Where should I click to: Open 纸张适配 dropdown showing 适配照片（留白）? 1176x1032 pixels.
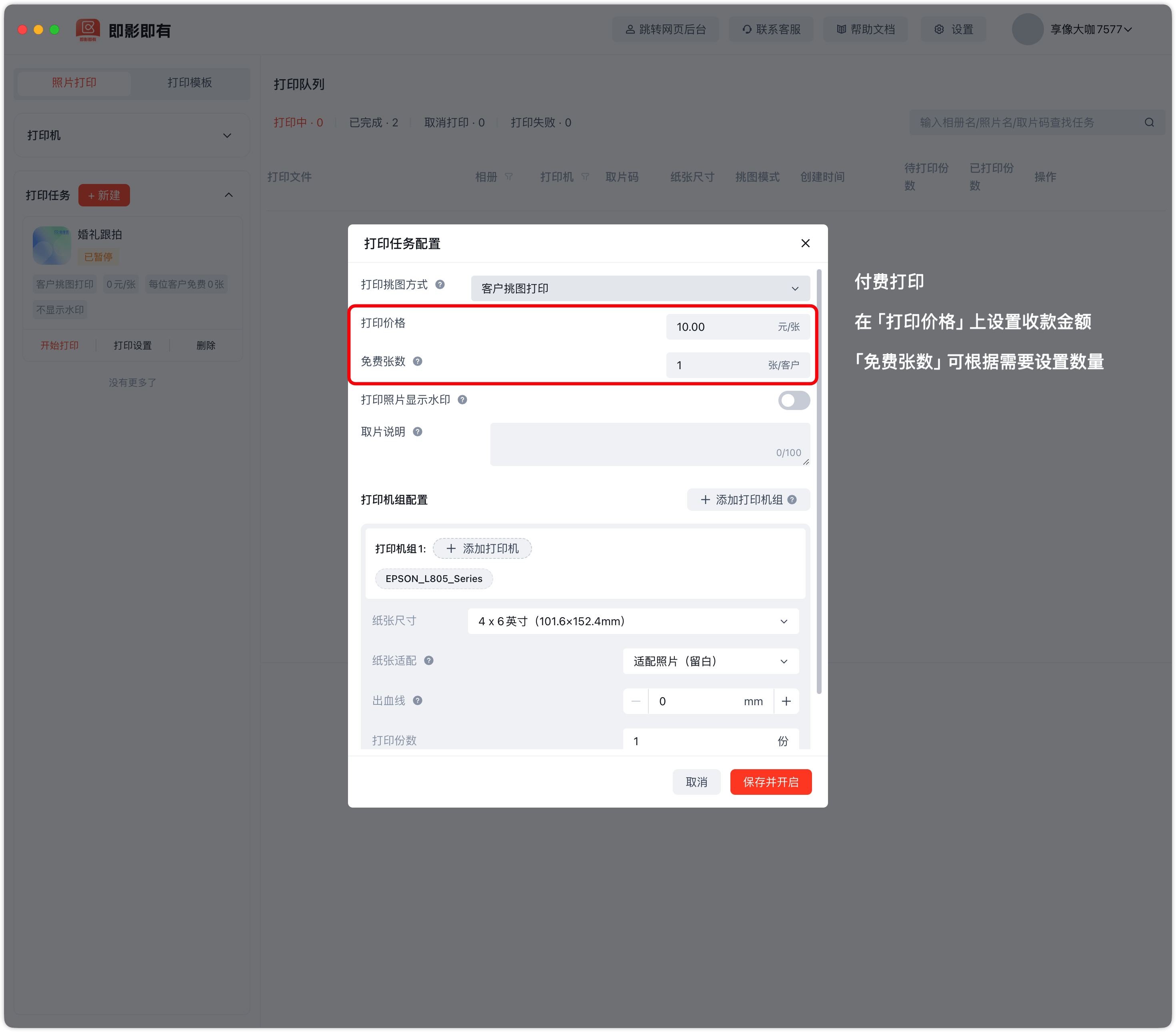(x=710, y=662)
